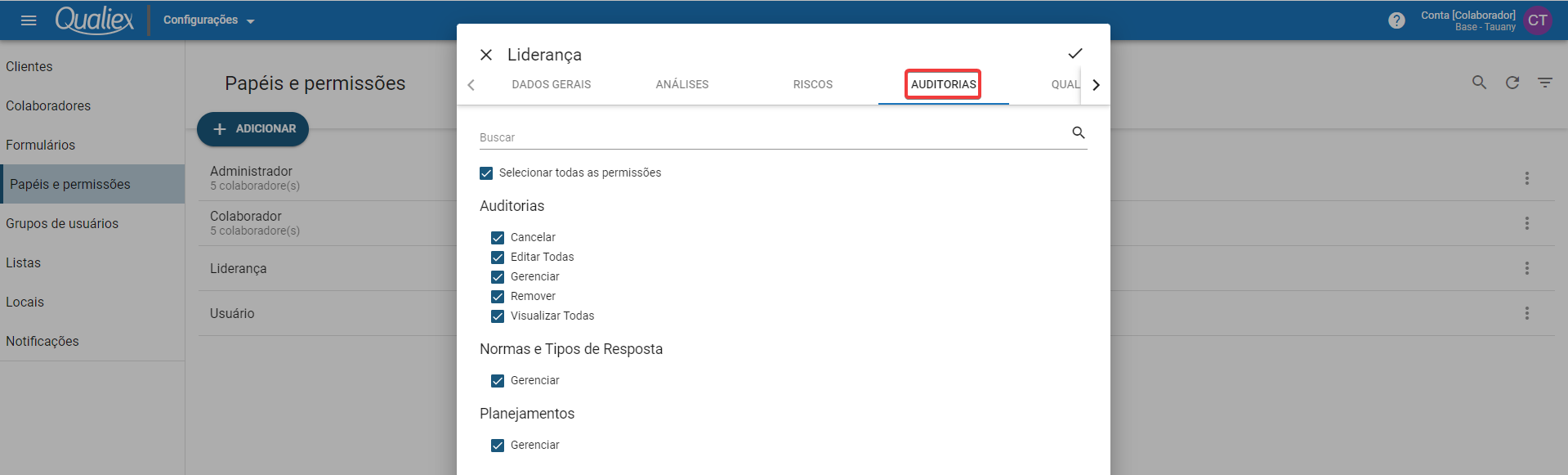Select the Auditorias tab

tap(944, 84)
